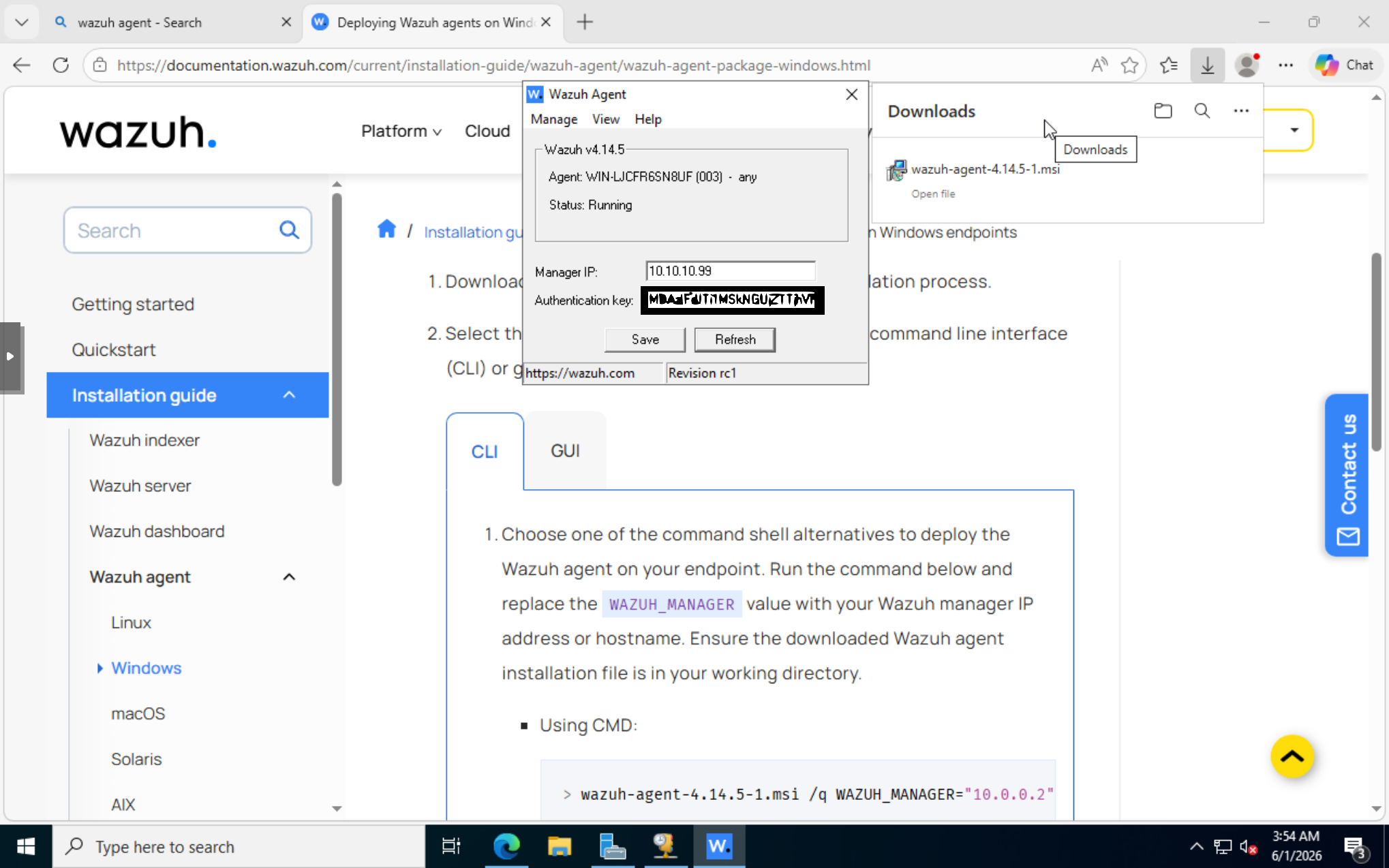
Task: Expand the Platform navigation dropdown
Action: [401, 131]
